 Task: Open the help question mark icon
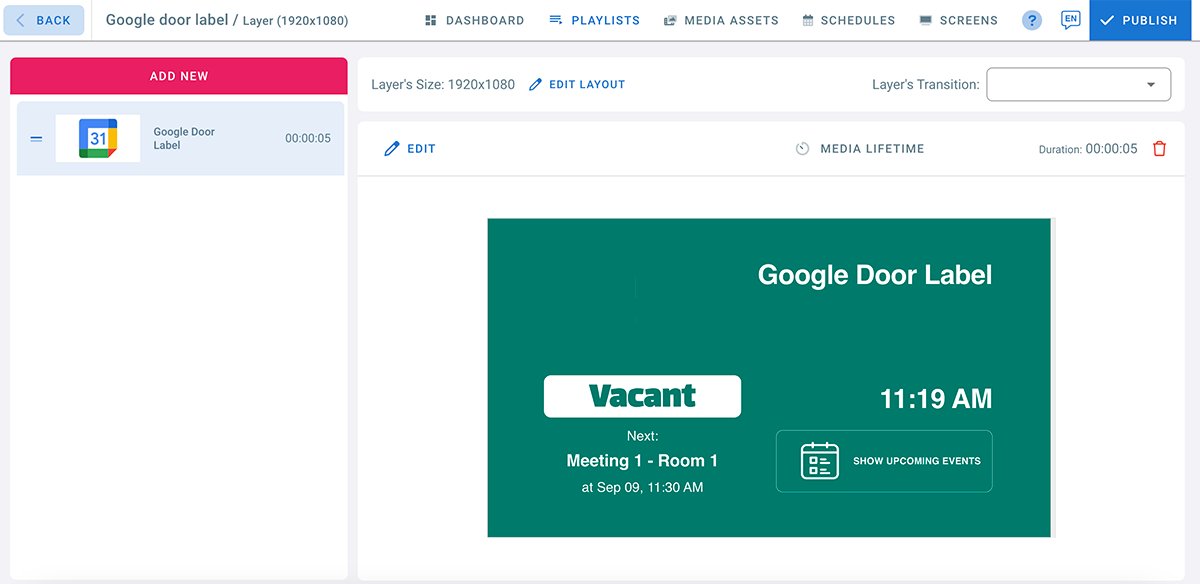1032,20
